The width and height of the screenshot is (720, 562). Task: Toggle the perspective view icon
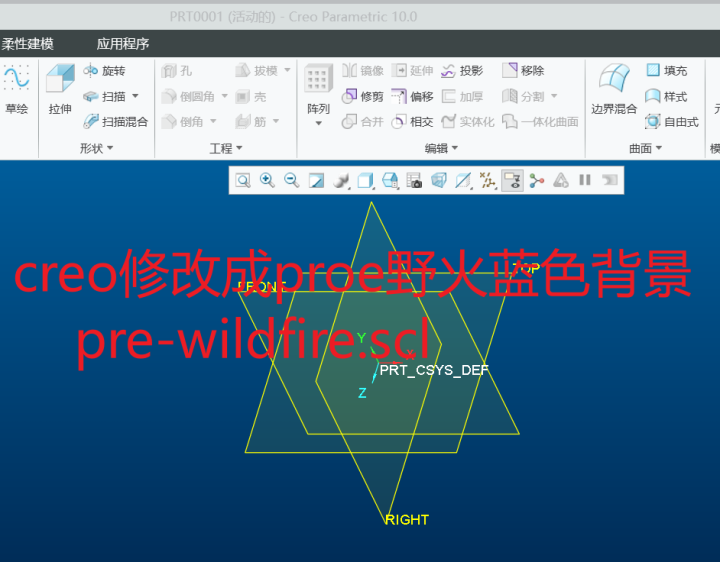(x=439, y=180)
